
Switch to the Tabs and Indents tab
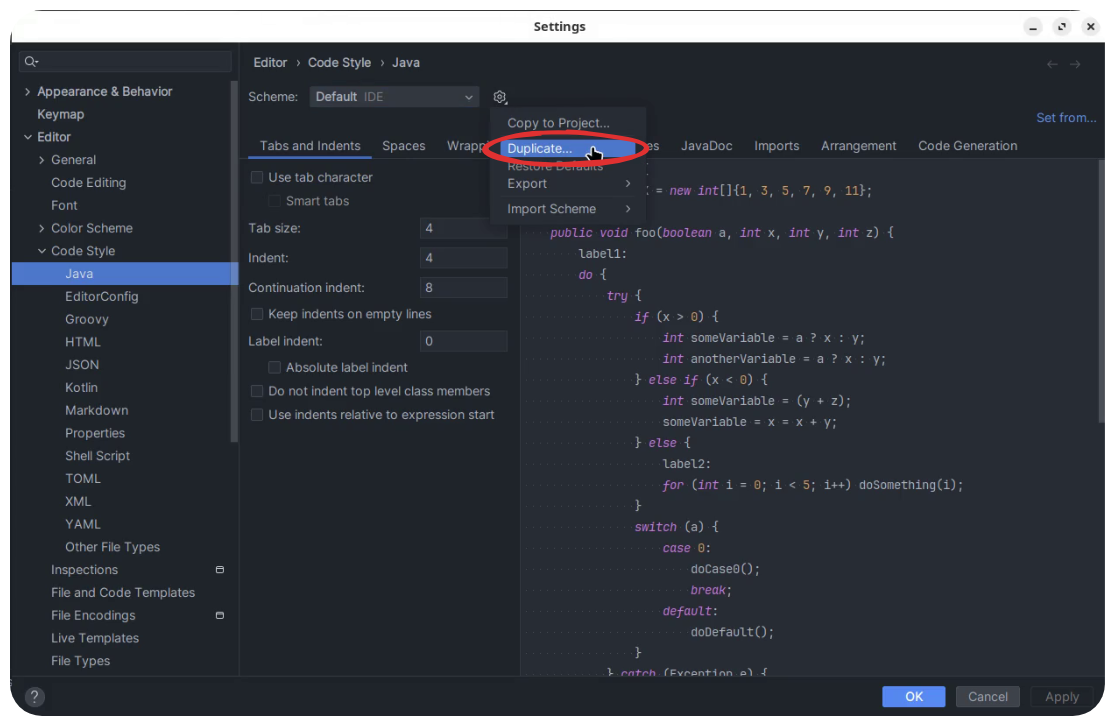tap(310, 146)
